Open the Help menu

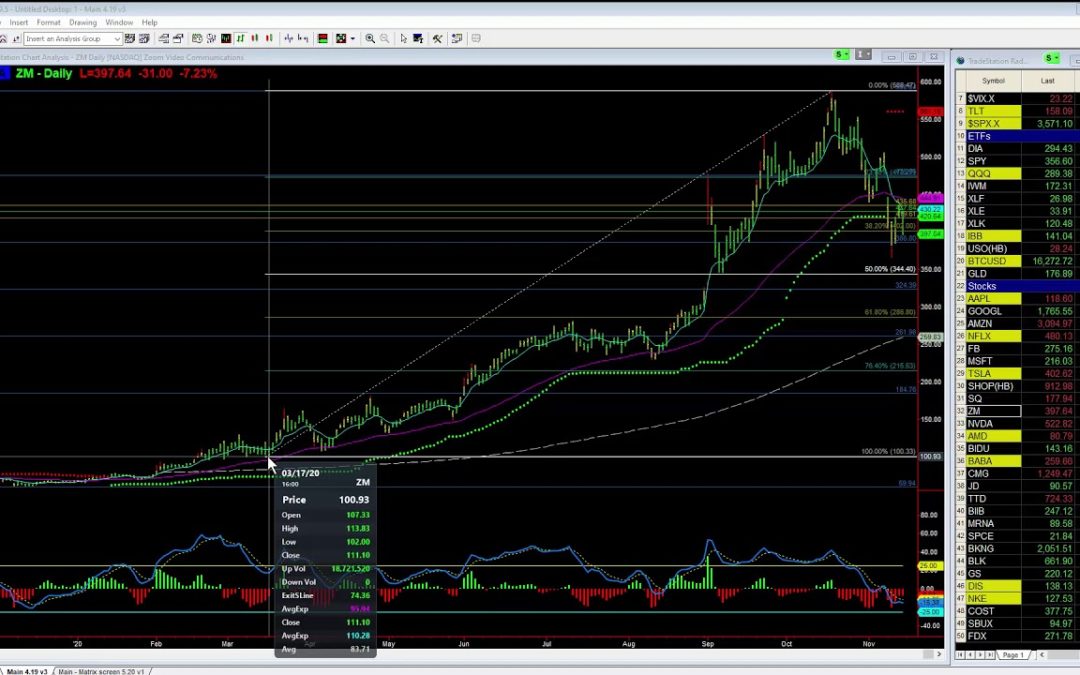pyautogui.click(x=149, y=22)
